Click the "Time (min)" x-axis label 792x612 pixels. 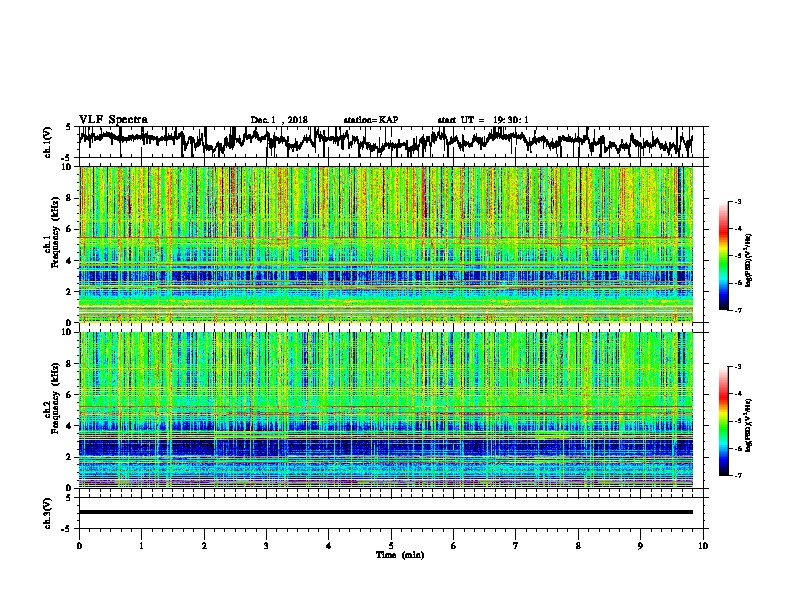[x=400, y=555]
